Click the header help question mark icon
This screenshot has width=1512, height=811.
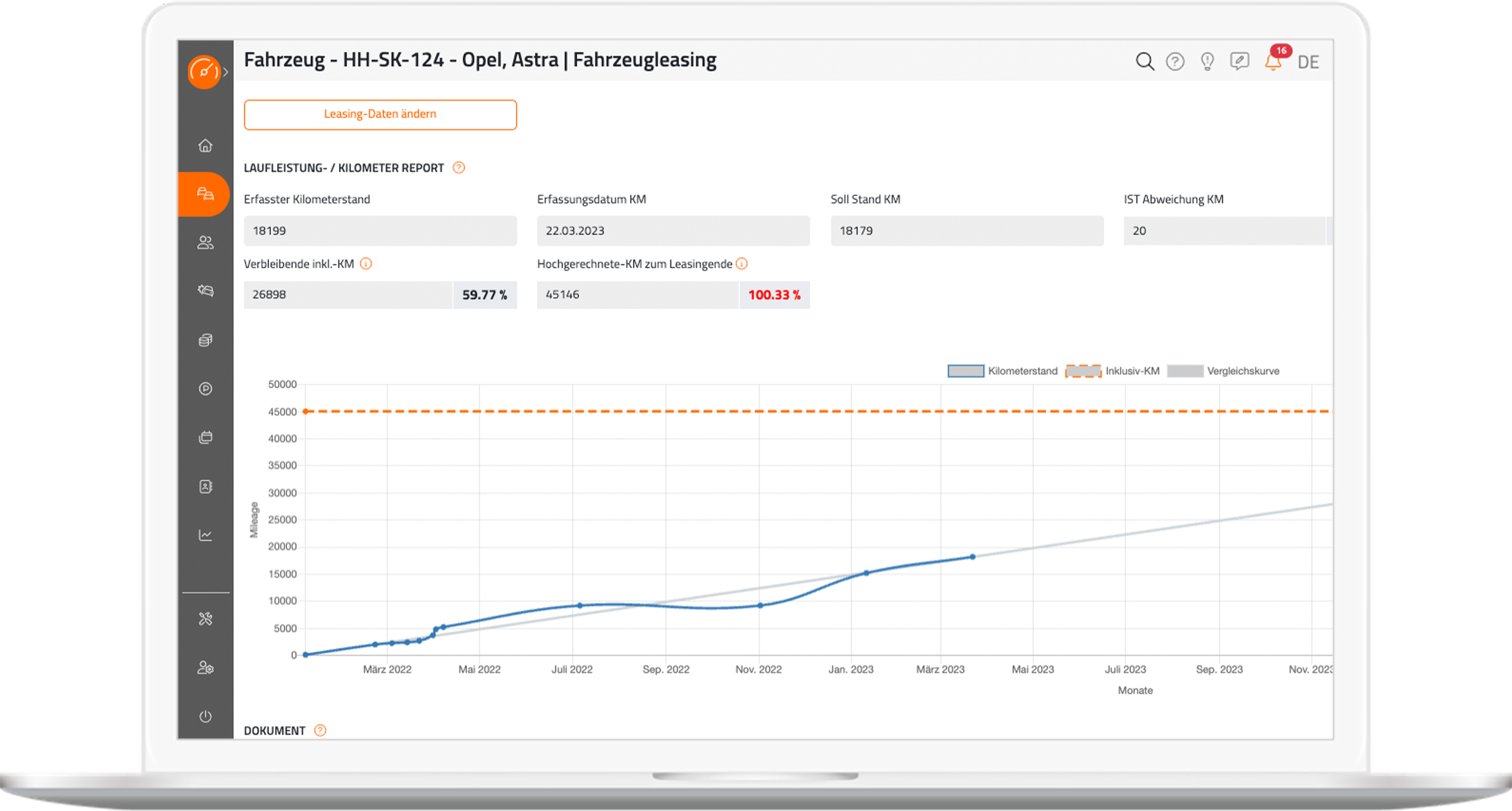(1175, 62)
